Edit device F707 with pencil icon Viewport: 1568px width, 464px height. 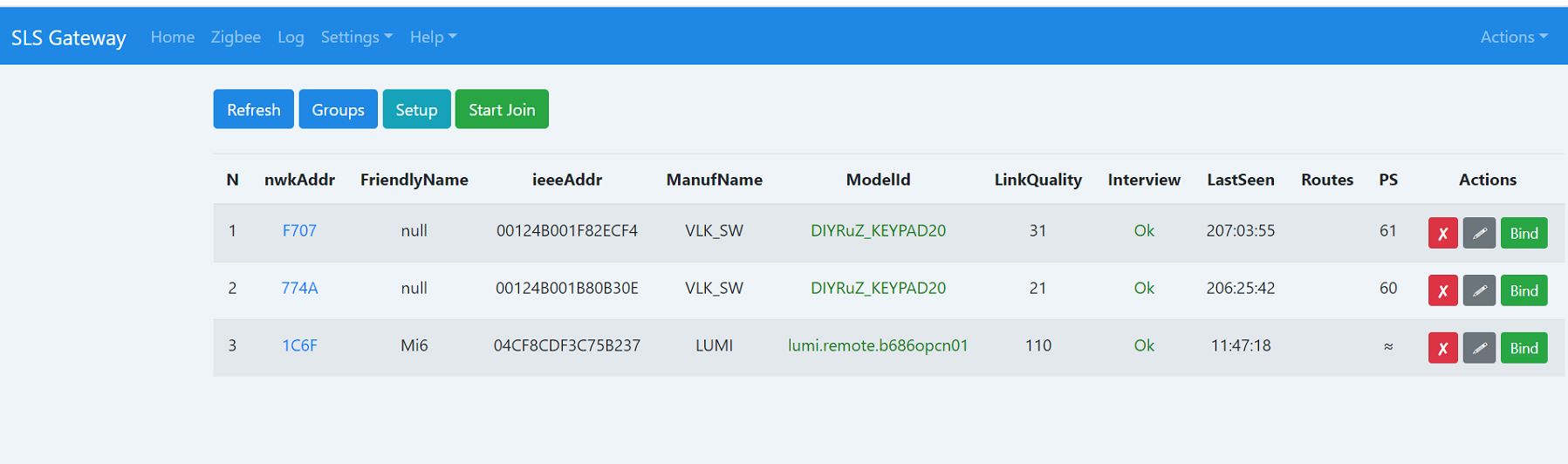point(1479,233)
